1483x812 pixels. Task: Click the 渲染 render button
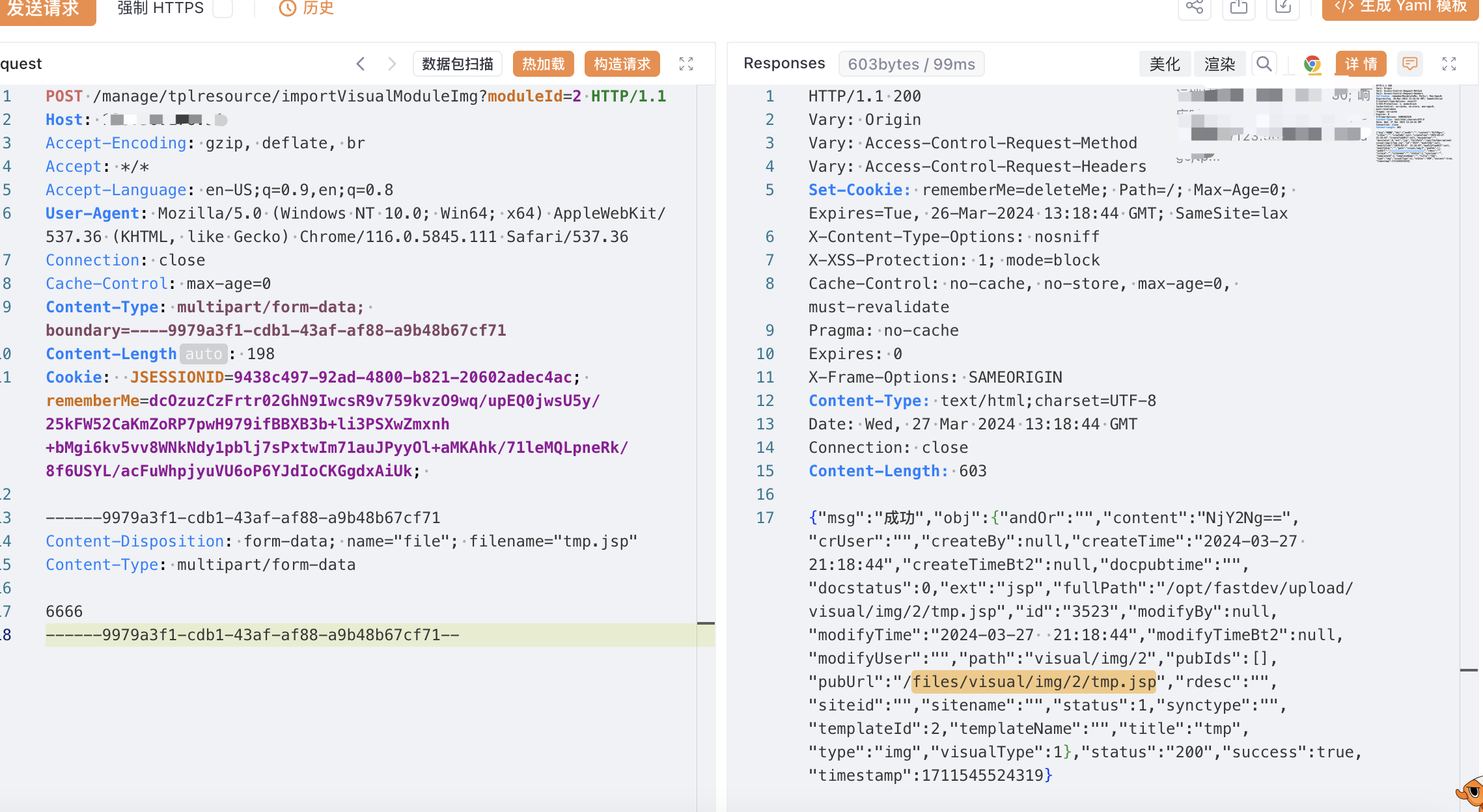click(x=1219, y=64)
